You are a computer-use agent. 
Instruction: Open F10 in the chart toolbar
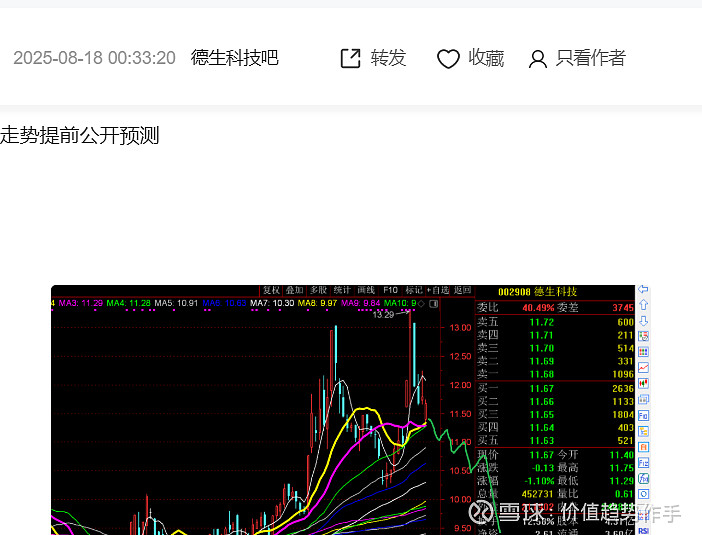[390, 290]
